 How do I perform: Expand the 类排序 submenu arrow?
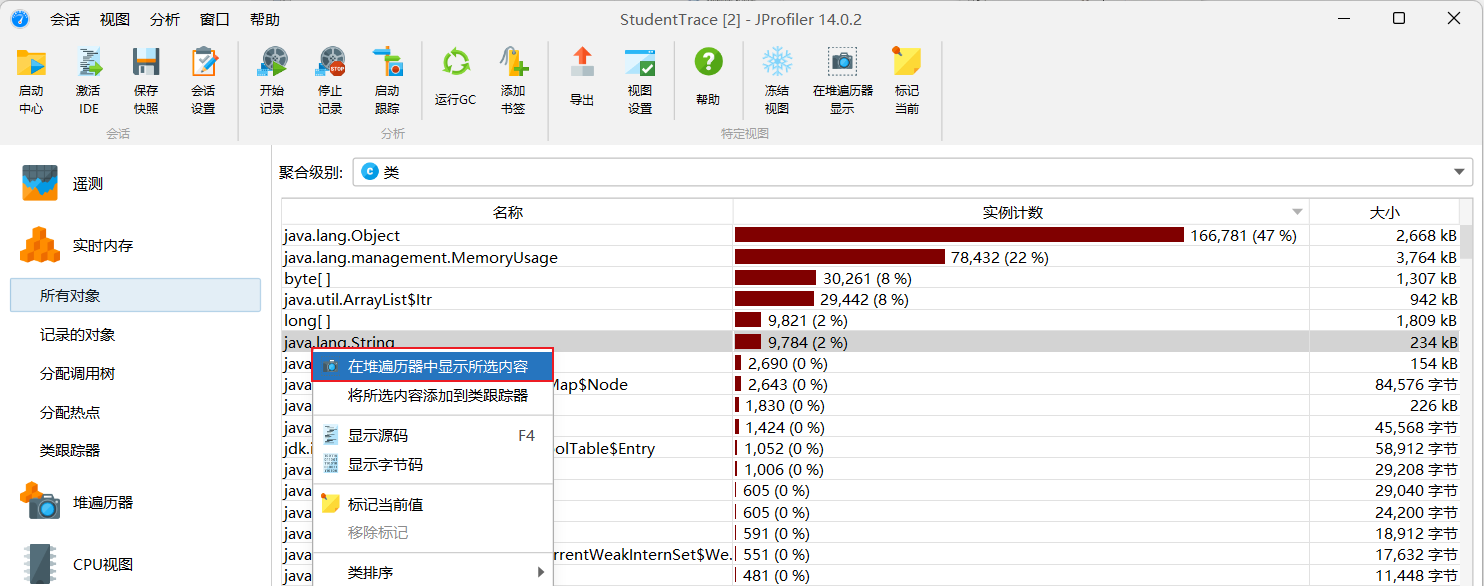(541, 573)
